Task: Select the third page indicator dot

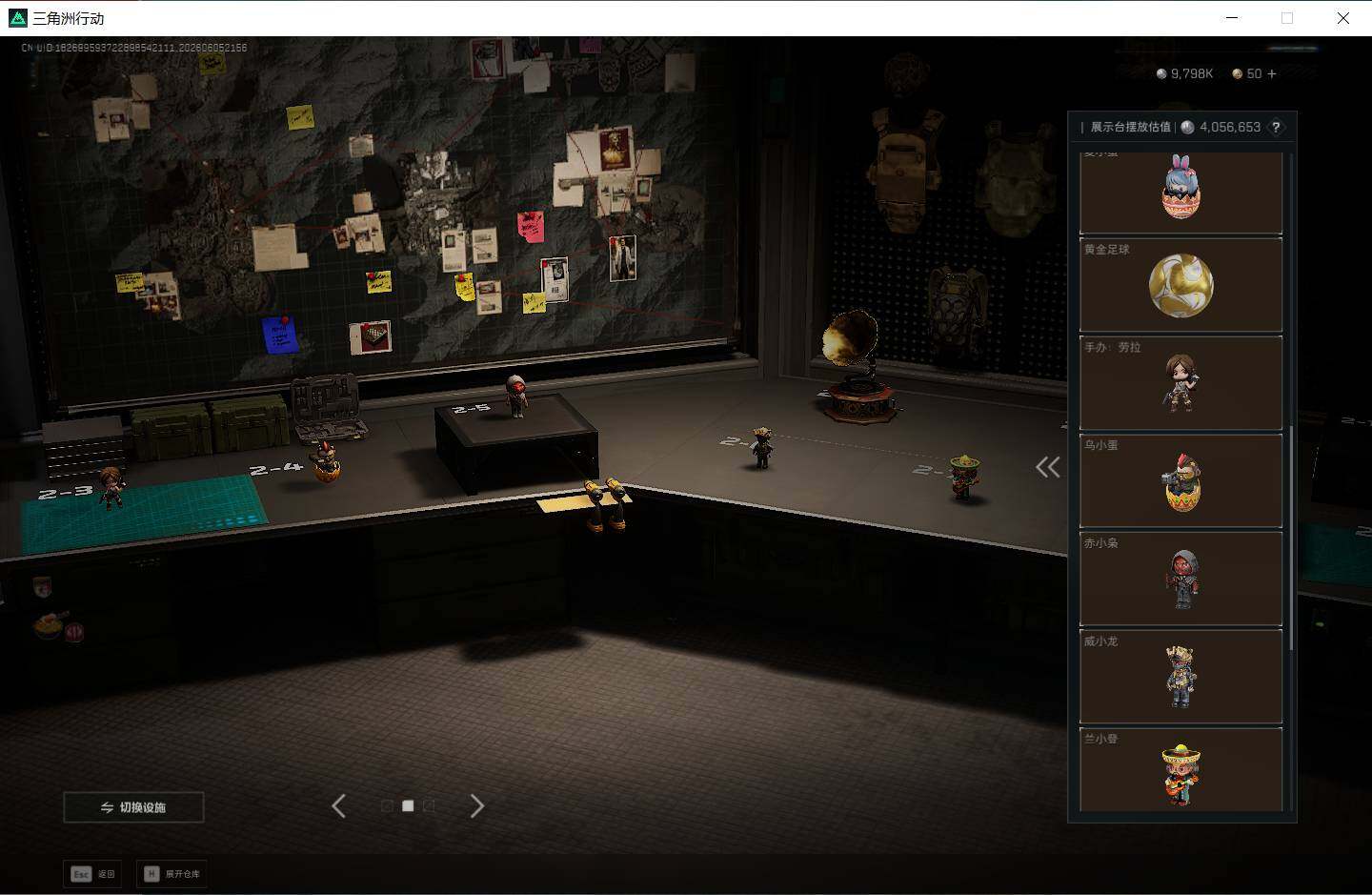Action: click(429, 806)
